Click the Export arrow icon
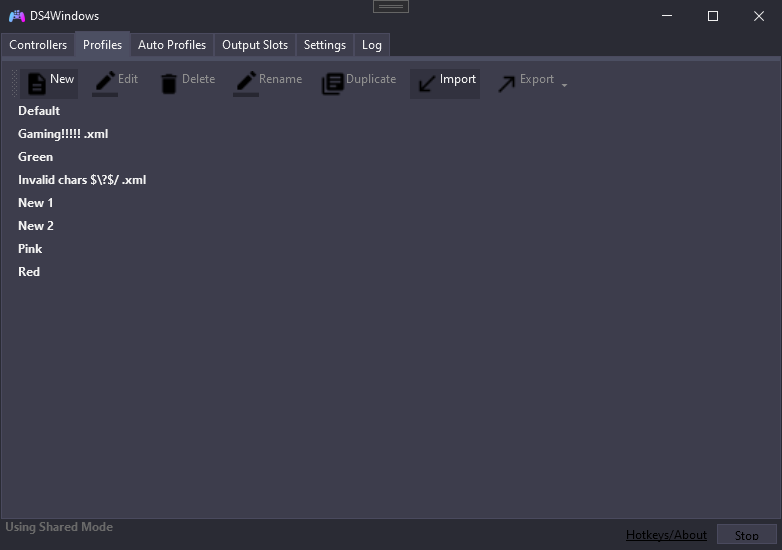This screenshot has width=782, height=550. (x=506, y=84)
